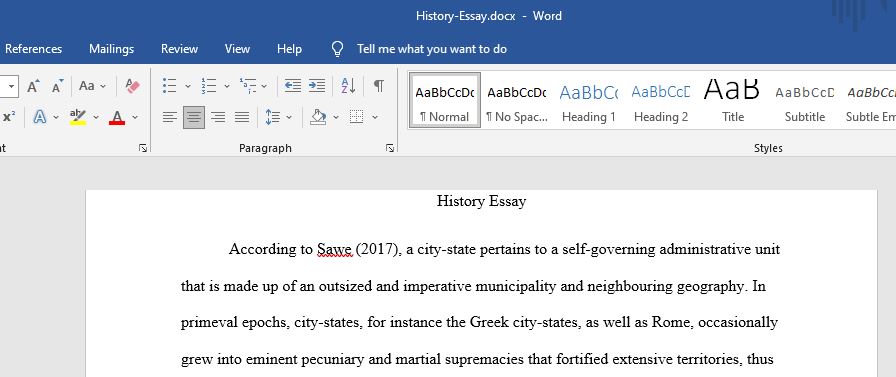
Task: Justify the paragraph text
Action: (x=242, y=117)
